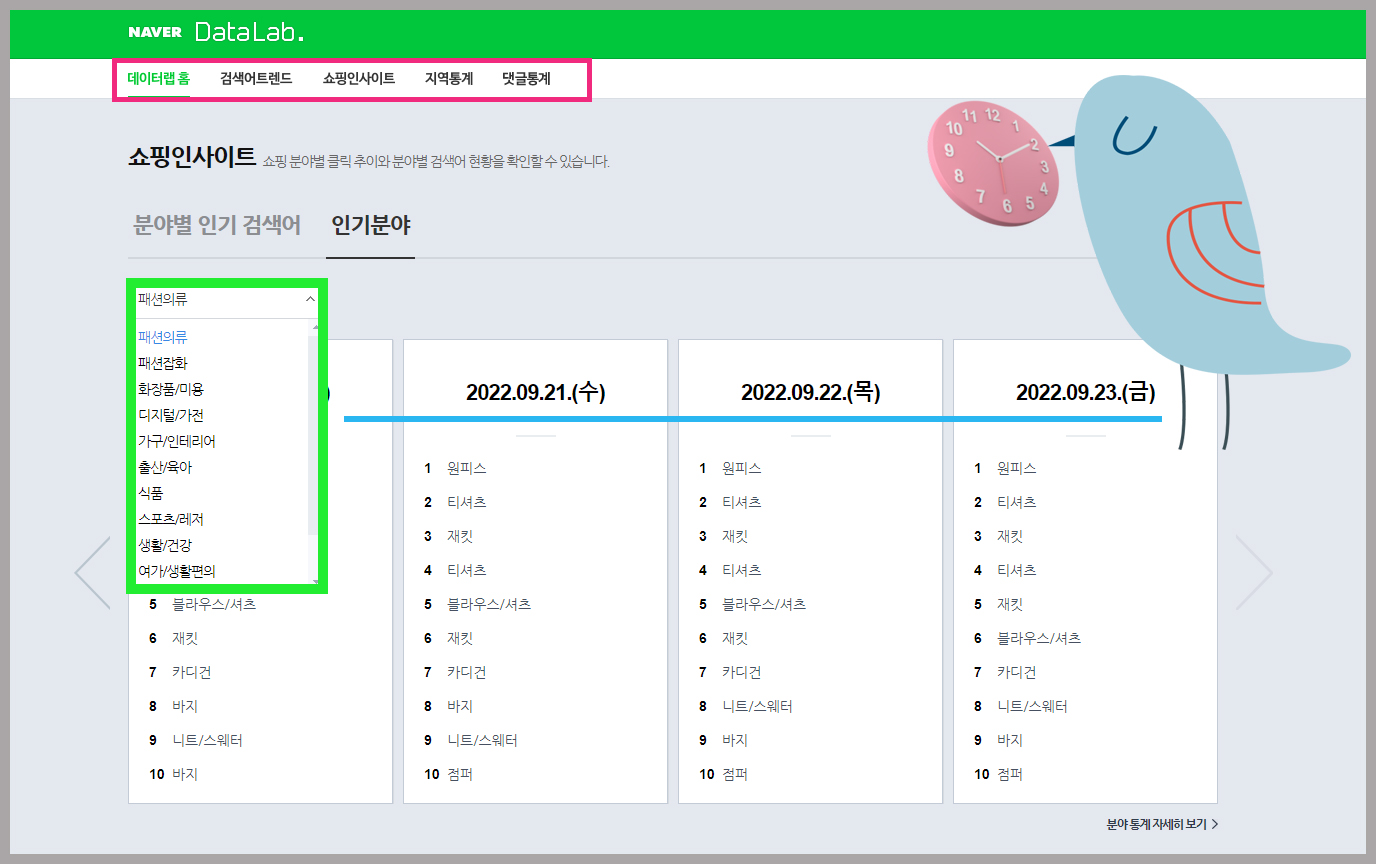Click the 2022.09.21.(수) date heading

[536, 392]
